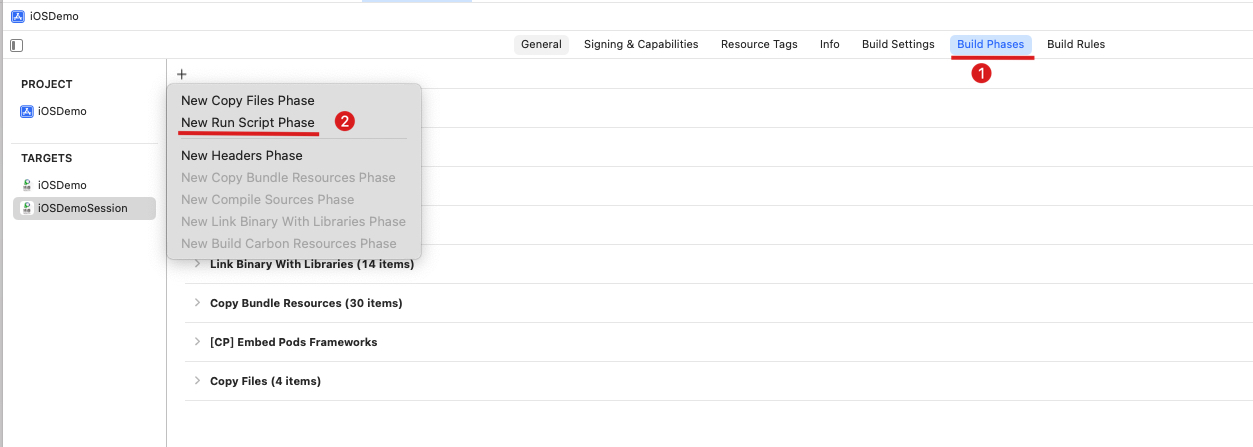Switch to the Info tab

coord(829,44)
